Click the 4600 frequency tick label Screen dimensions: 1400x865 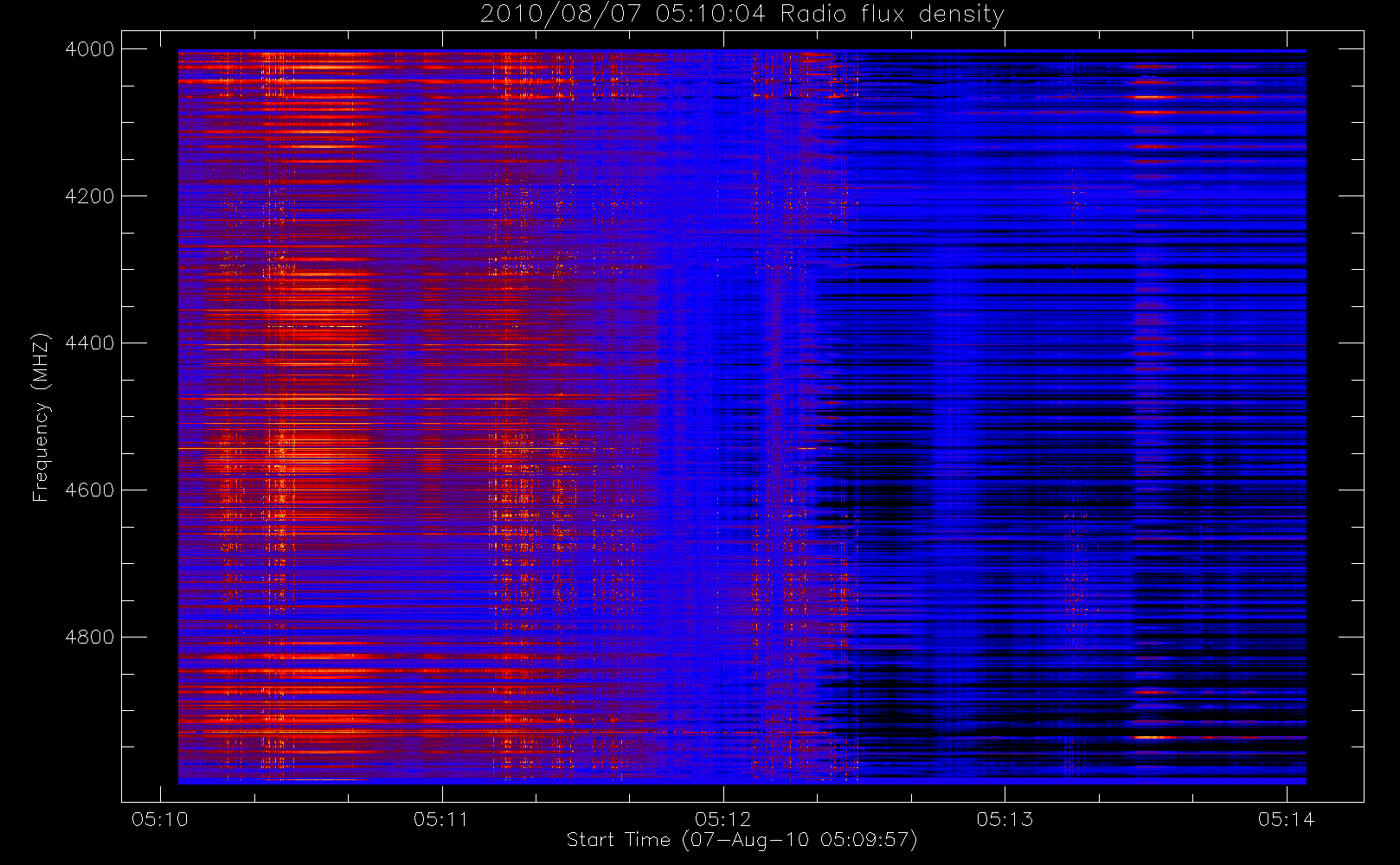pos(90,490)
